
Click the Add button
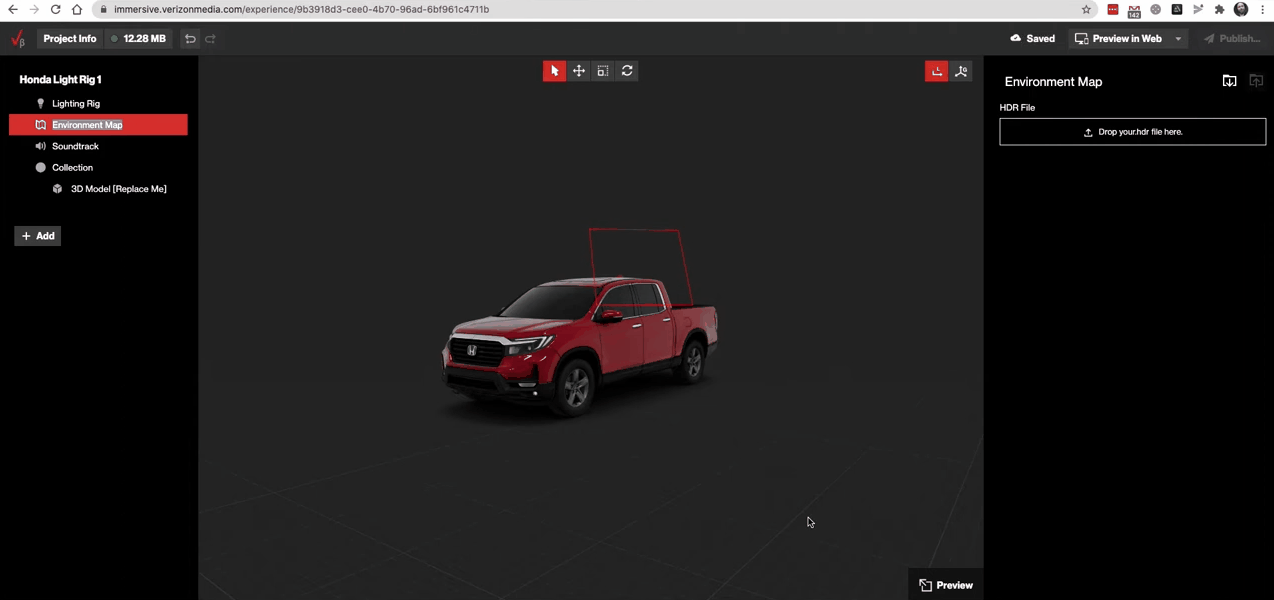click(38, 236)
